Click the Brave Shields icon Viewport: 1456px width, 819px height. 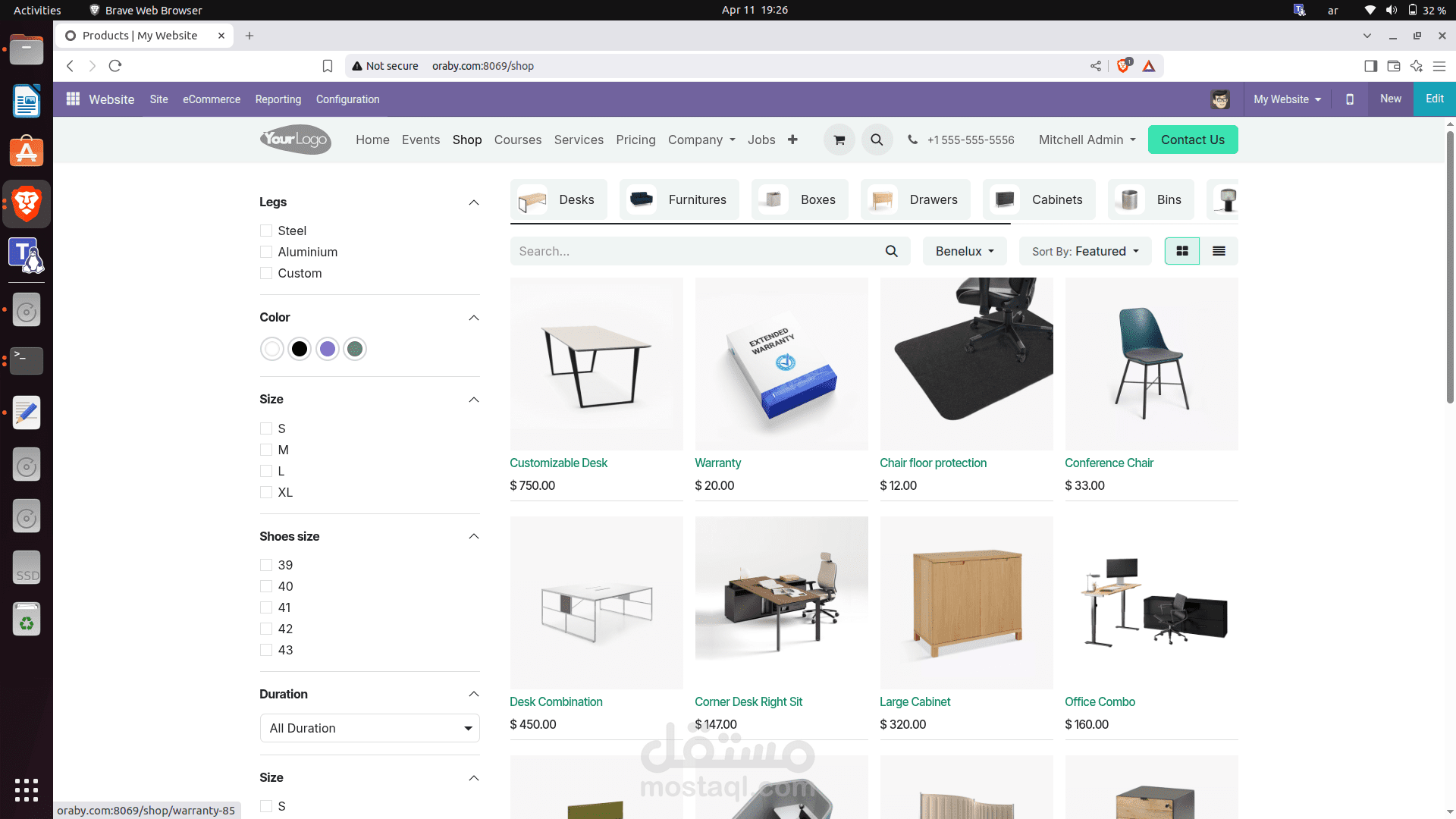pos(1123,66)
